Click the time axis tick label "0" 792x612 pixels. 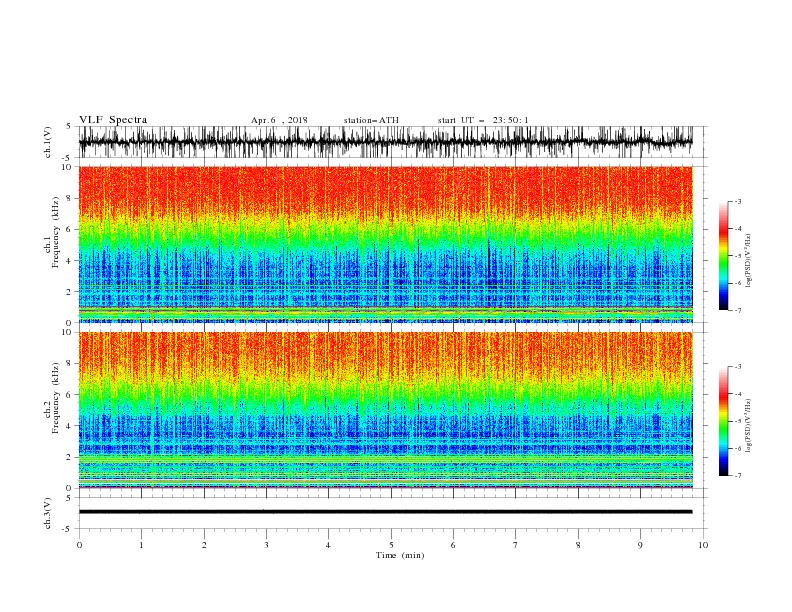pos(79,545)
